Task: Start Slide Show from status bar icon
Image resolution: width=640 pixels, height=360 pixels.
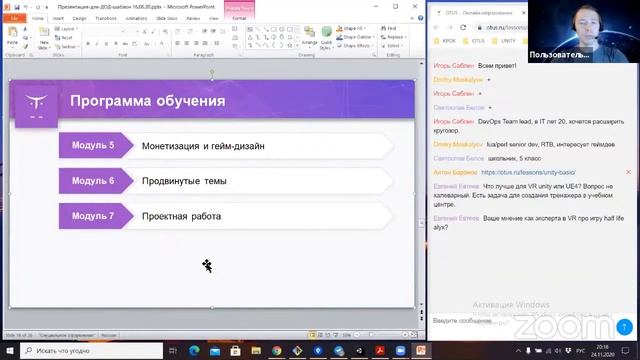Action: pos(335,335)
